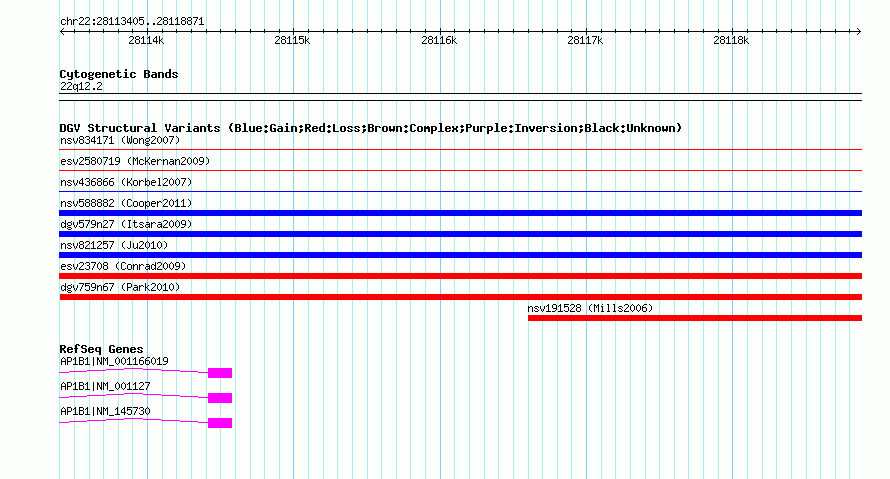The width and height of the screenshot is (890, 479).
Task: Click the 28116k ruler tick label
Action: coord(439,40)
